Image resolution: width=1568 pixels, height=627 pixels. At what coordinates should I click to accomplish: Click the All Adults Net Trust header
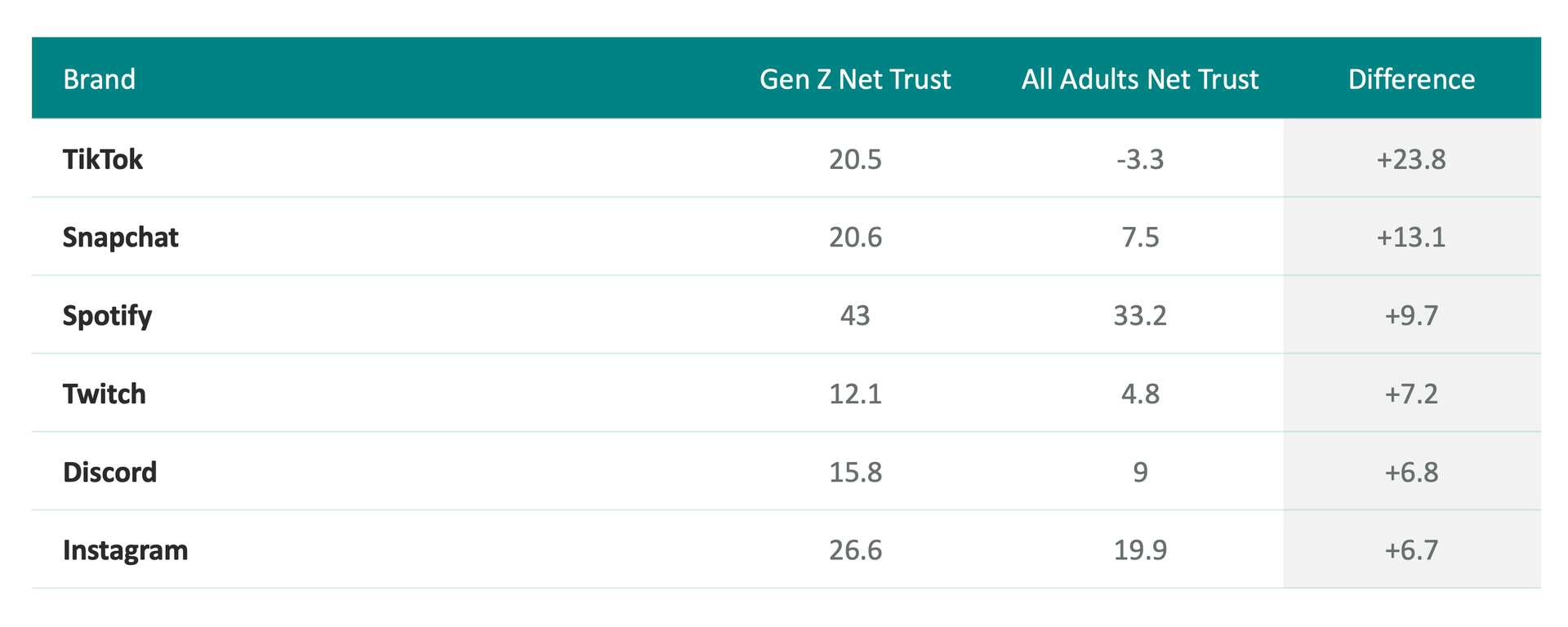point(1140,79)
